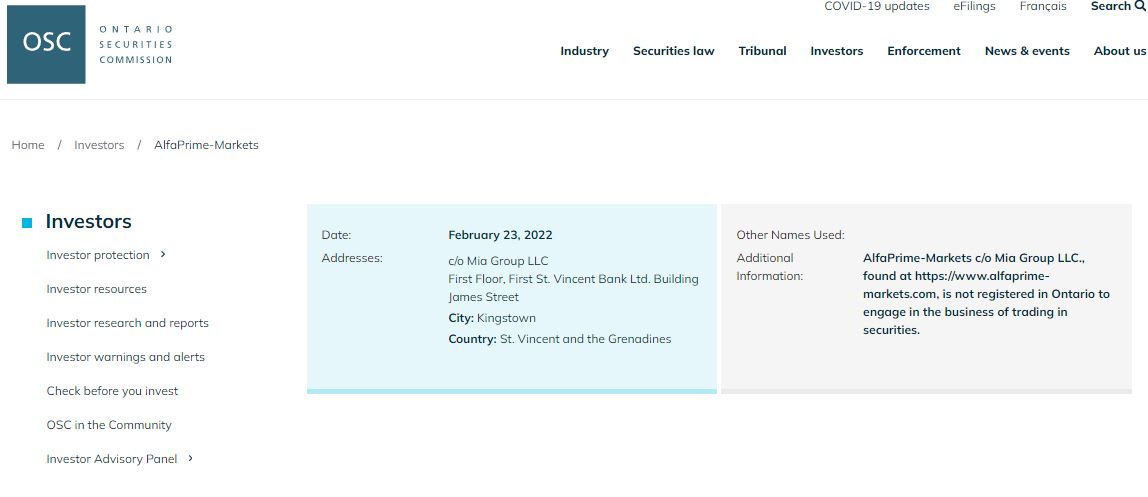Click the alfaprime-markets.com warning text
Screen dimensions: 1148x497
click(x=986, y=294)
